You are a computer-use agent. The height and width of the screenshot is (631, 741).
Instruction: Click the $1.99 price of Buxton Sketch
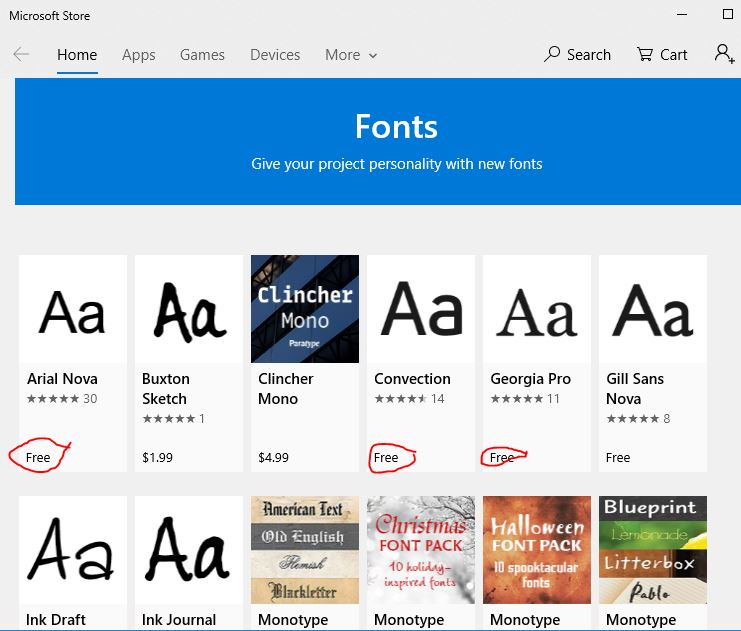[157, 458]
